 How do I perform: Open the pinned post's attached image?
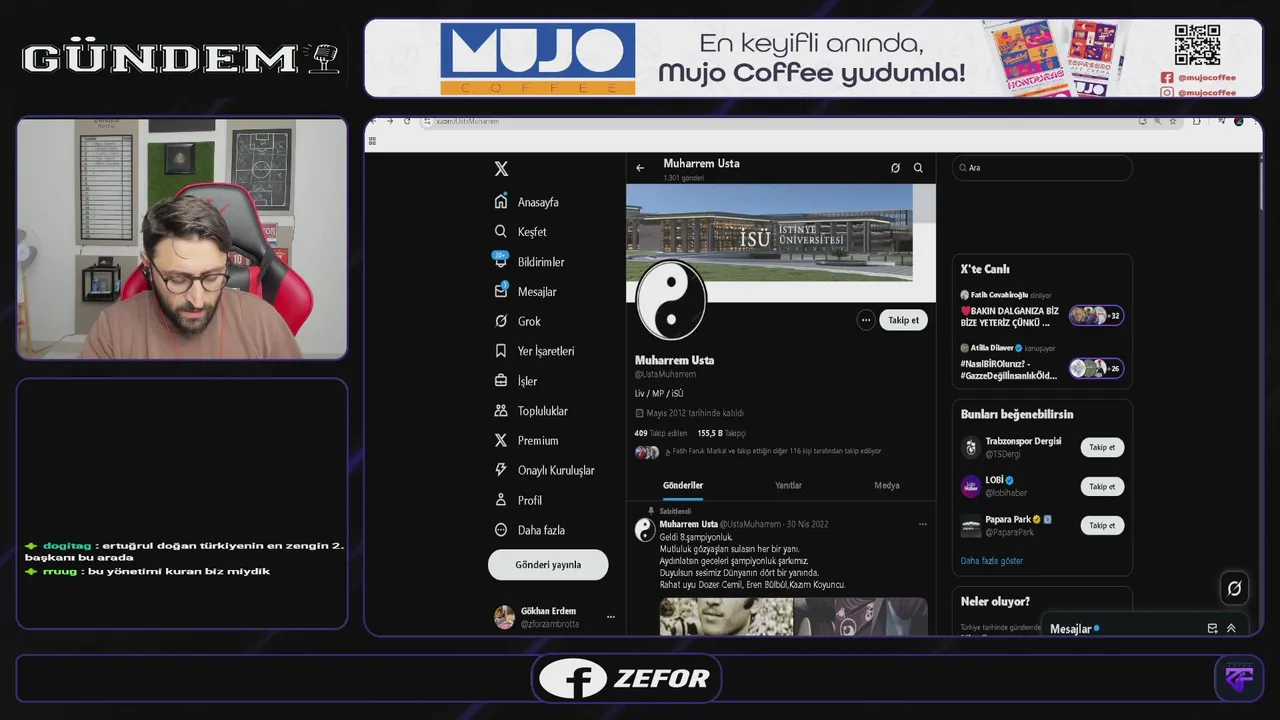pos(793,617)
